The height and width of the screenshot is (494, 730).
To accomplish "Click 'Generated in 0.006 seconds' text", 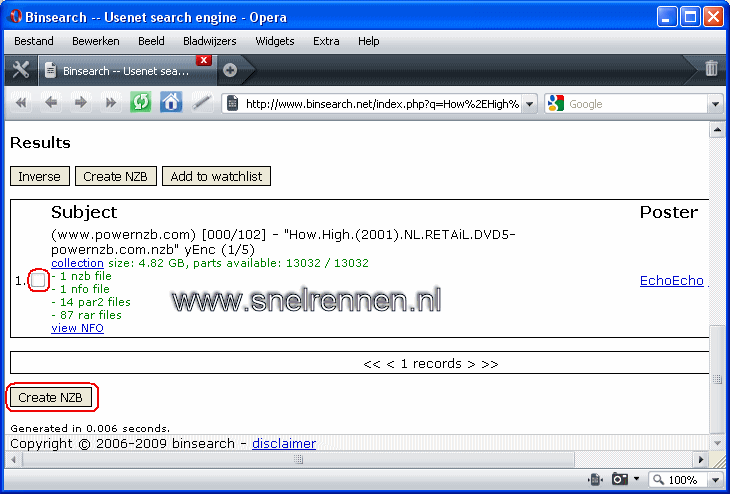I will pos(90,428).
